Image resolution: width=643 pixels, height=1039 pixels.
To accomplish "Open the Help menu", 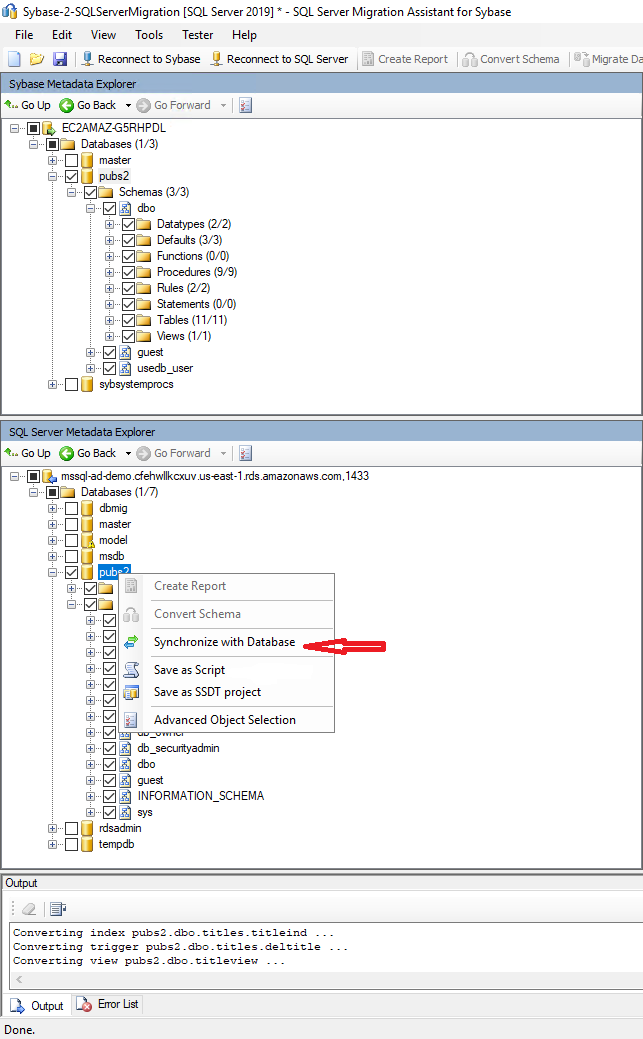I will [x=244, y=35].
